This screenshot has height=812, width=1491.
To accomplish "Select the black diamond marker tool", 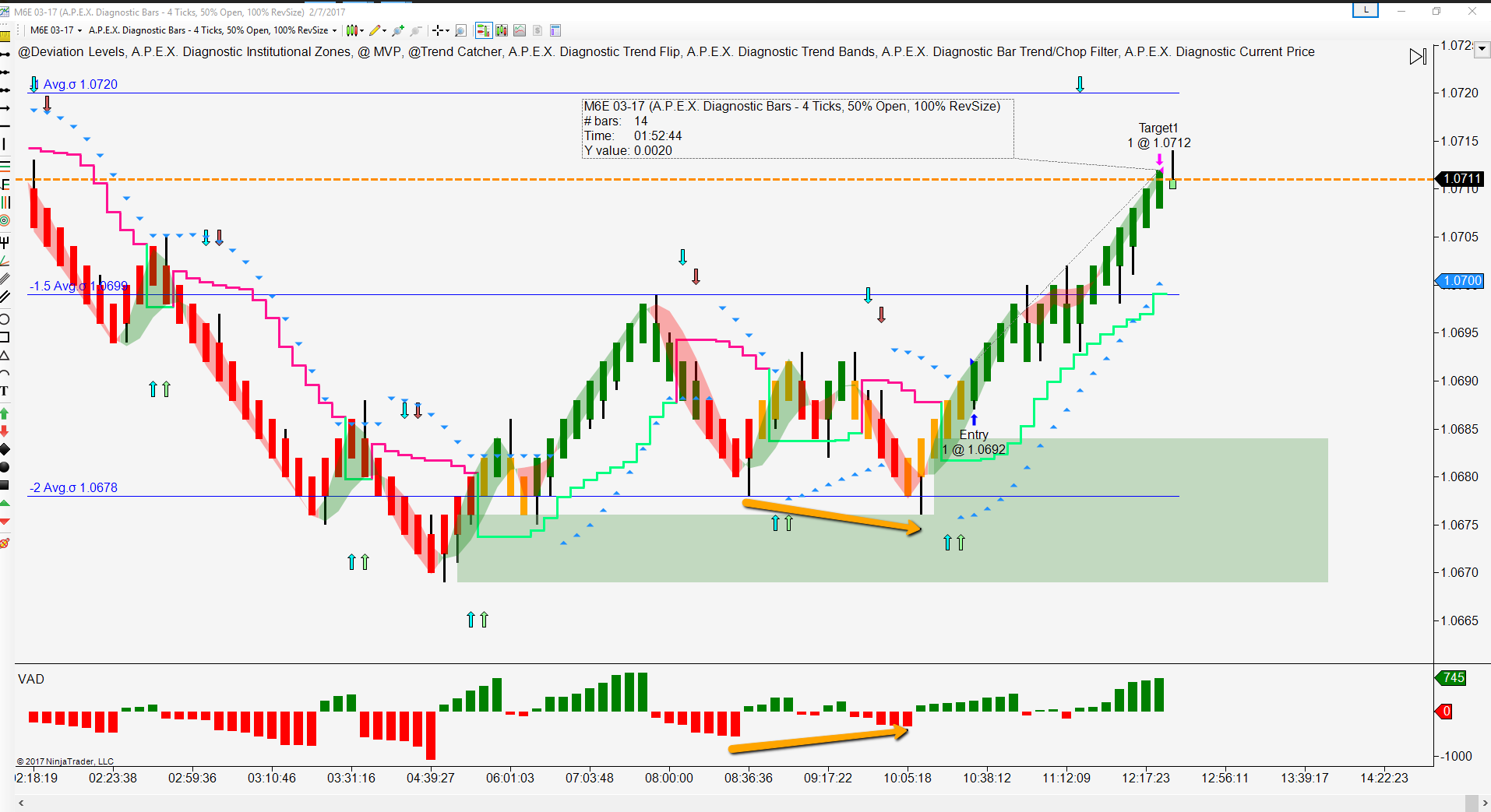I will coord(5,450).
